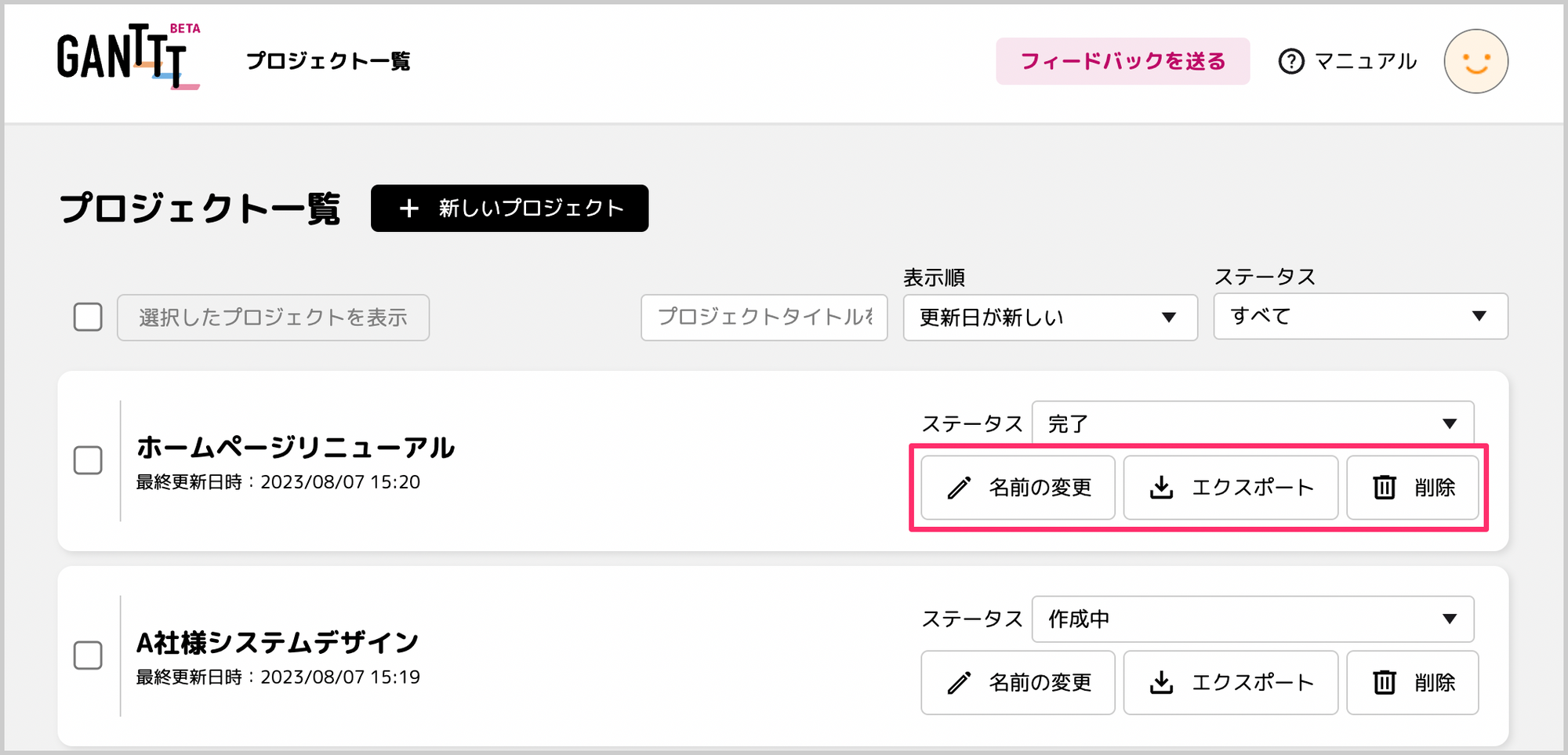Check the A社様システムデザイン project checkbox

tap(88, 655)
